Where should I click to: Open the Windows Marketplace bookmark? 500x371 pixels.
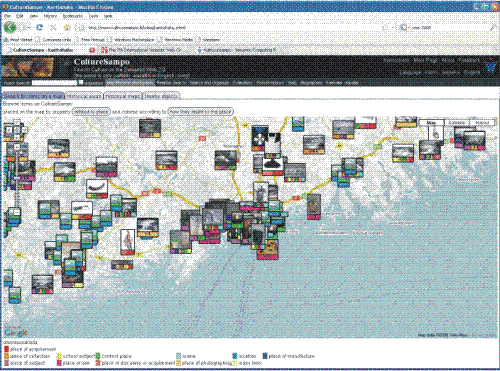pos(132,40)
